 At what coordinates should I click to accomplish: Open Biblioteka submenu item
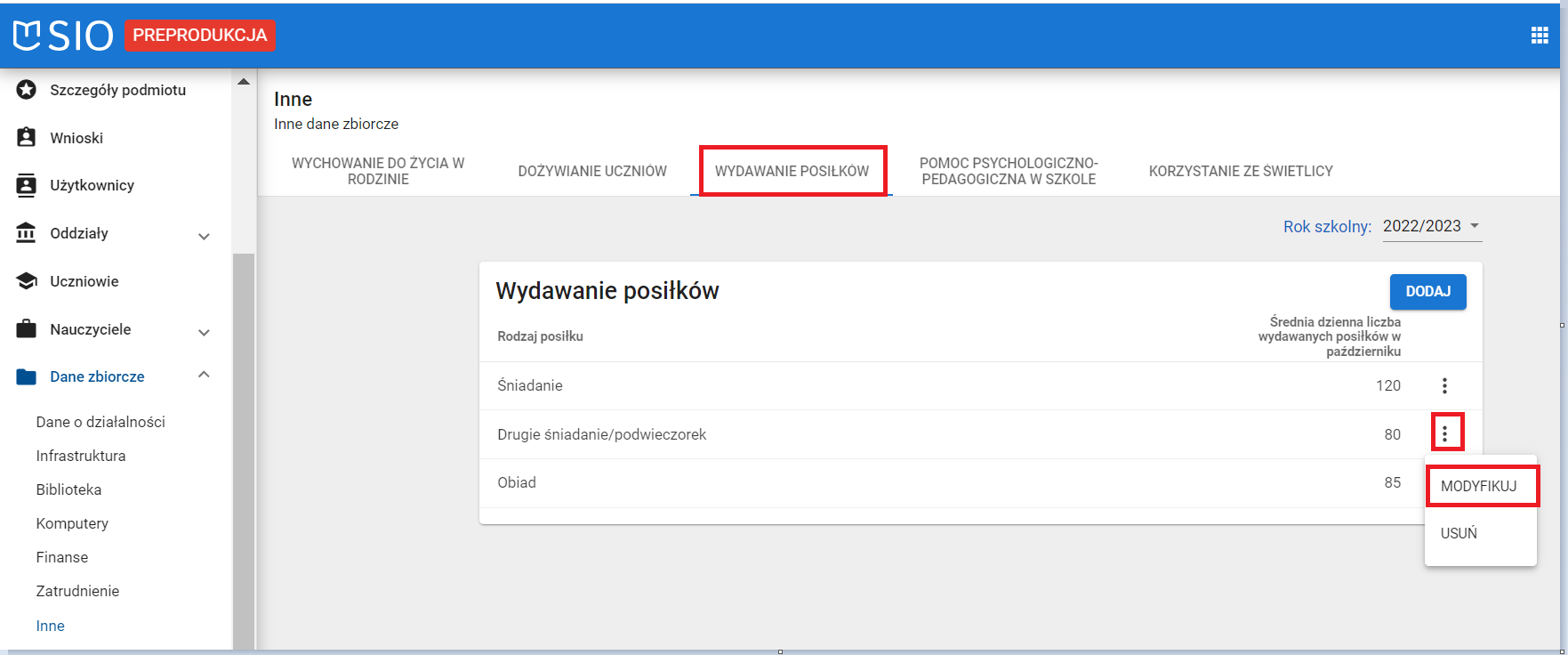(x=68, y=489)
